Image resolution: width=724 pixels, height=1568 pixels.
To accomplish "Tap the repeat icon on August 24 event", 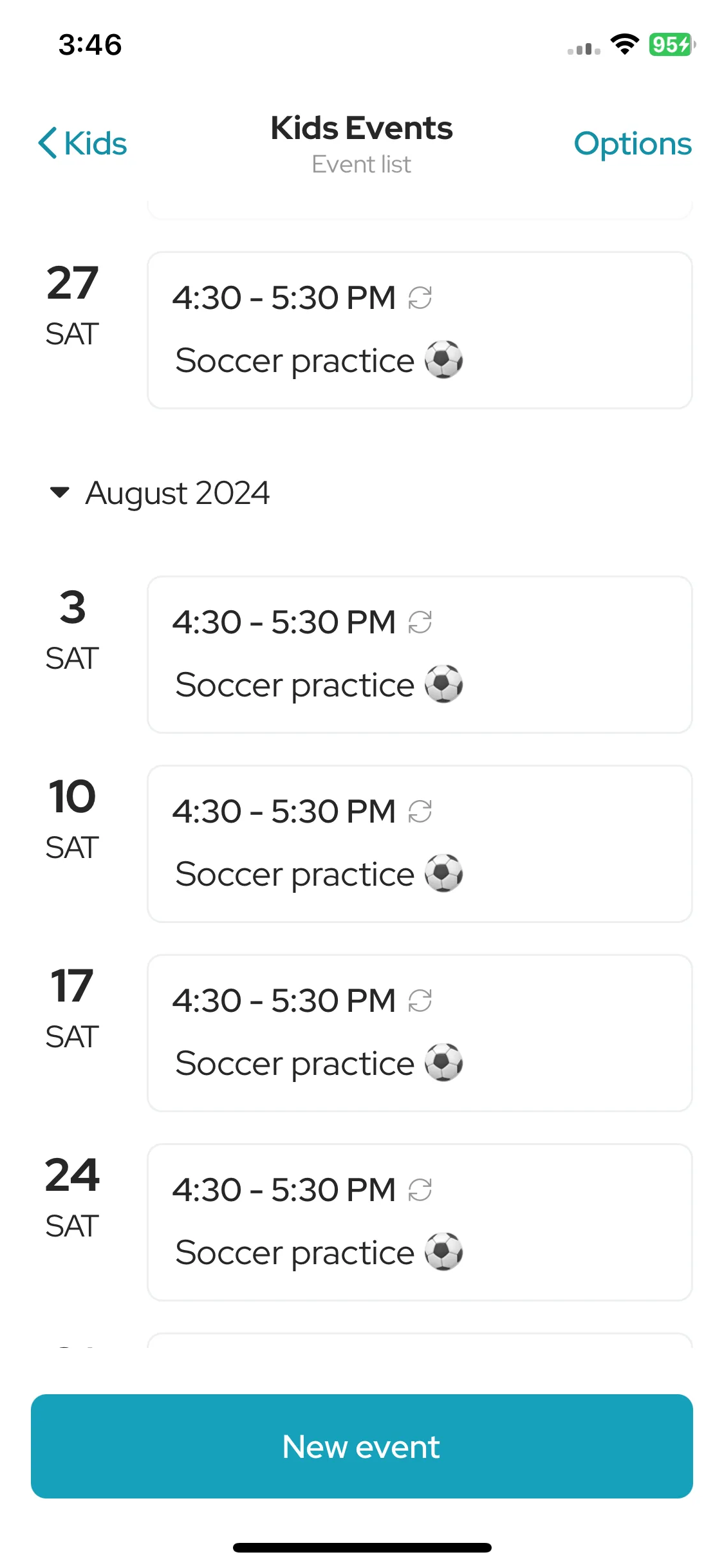I will (420, 1190).
